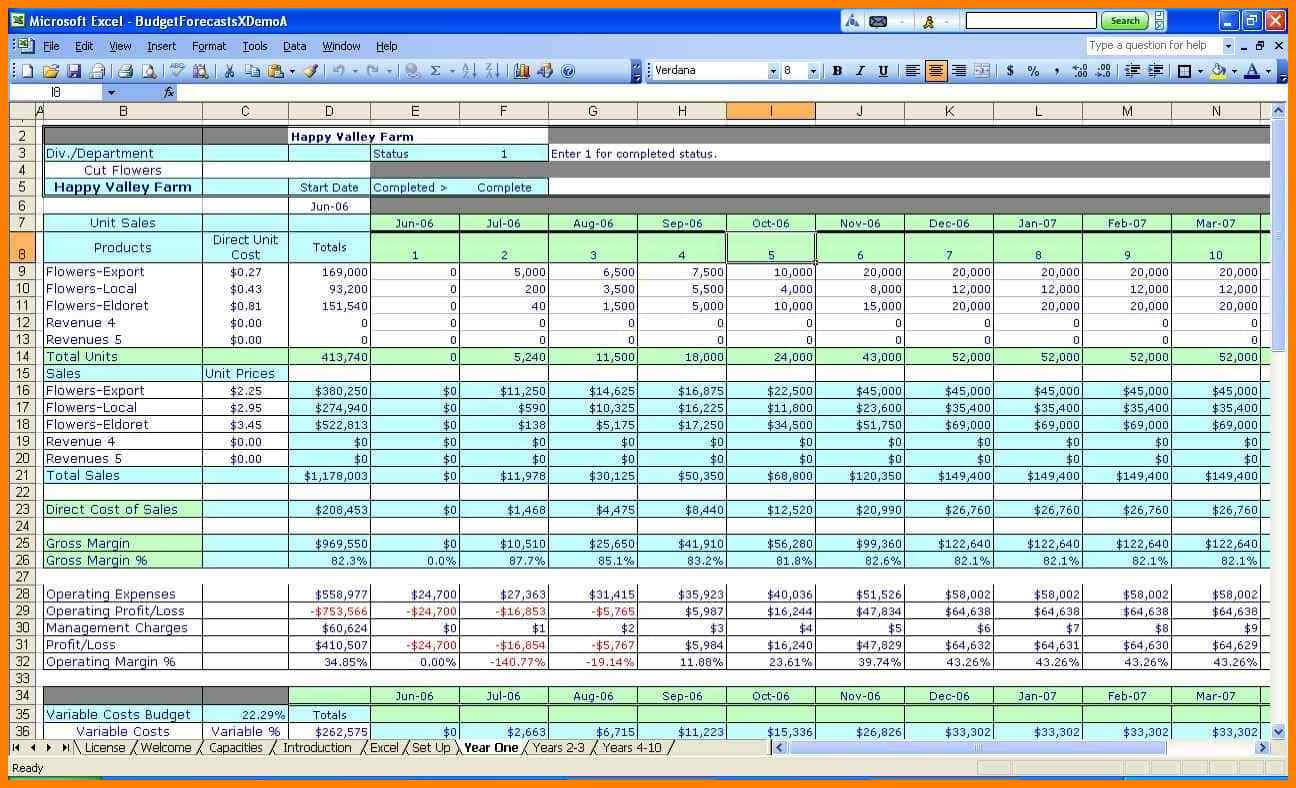Toggle Italic formatting
The height and width of the screenshot is (788, 1296).
[x=860, y=71]
